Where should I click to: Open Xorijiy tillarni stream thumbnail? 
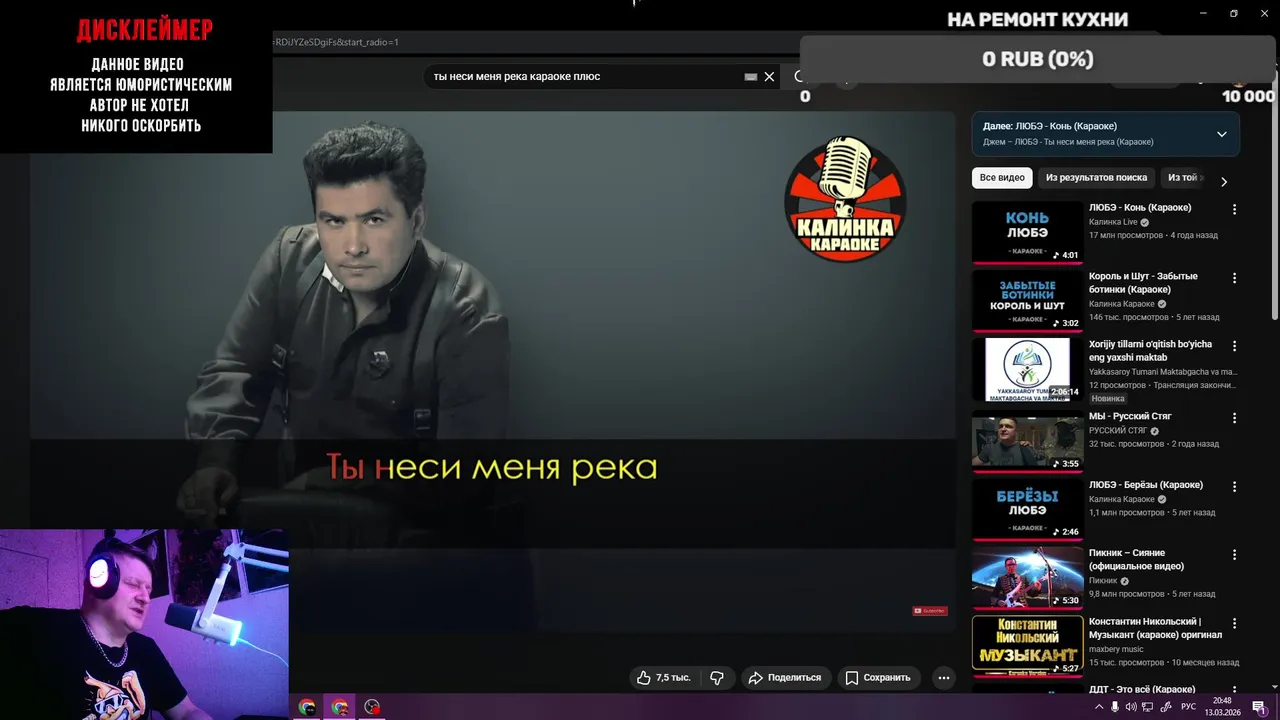pos(1027,370)
